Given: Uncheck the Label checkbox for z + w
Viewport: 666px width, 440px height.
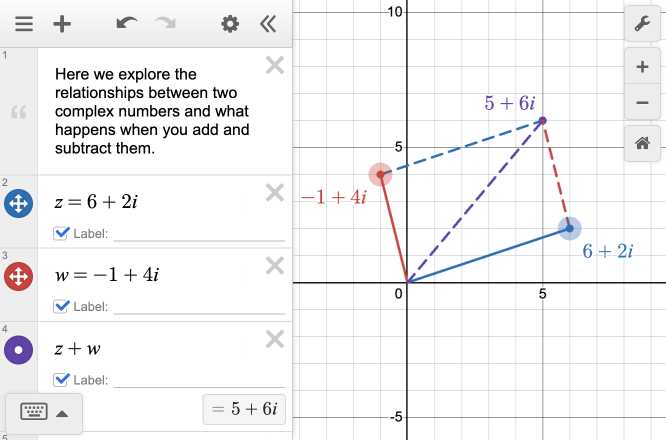Looking at the screenshot, I should (x=61, y=379).
